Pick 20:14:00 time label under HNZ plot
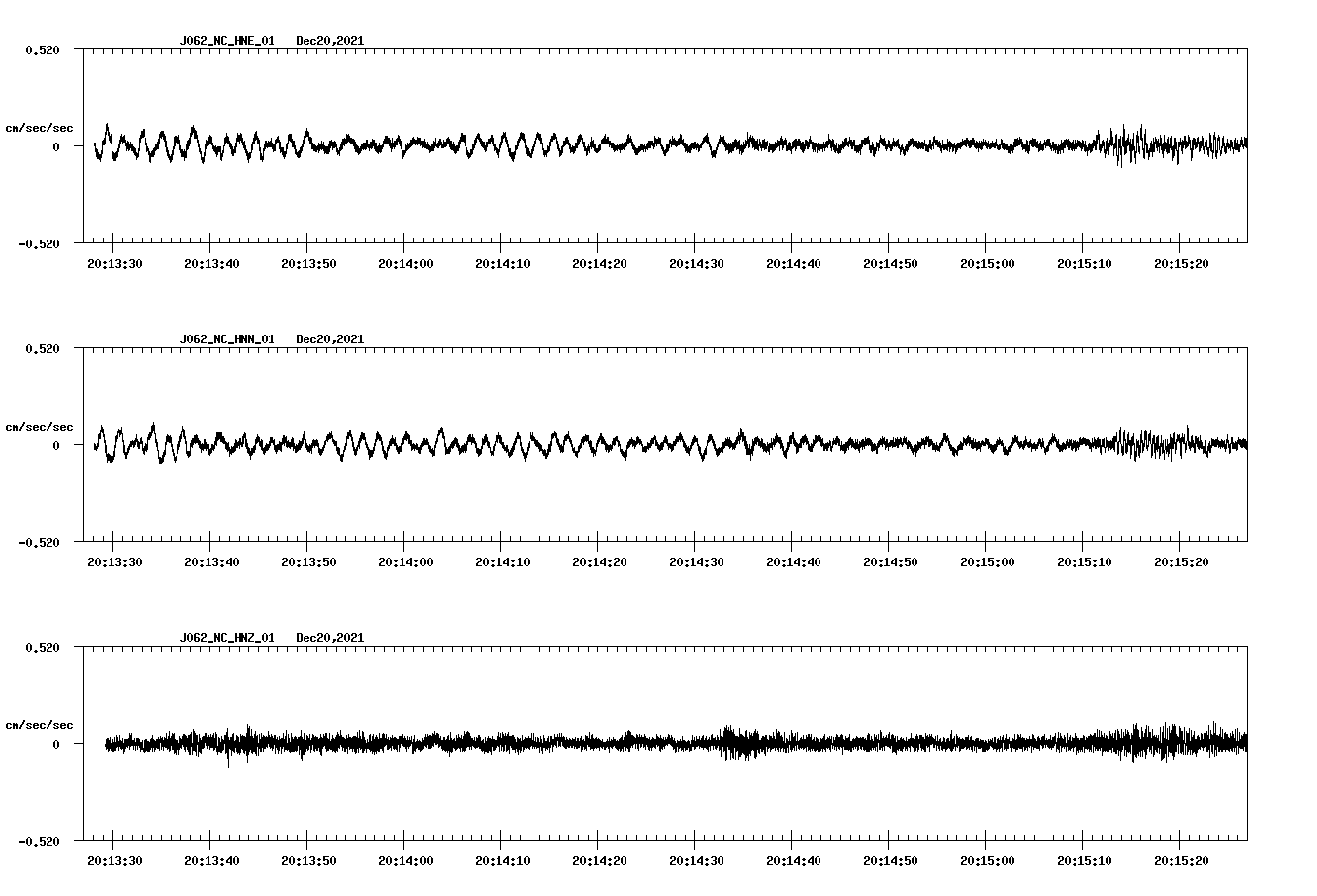 (405, 860)
